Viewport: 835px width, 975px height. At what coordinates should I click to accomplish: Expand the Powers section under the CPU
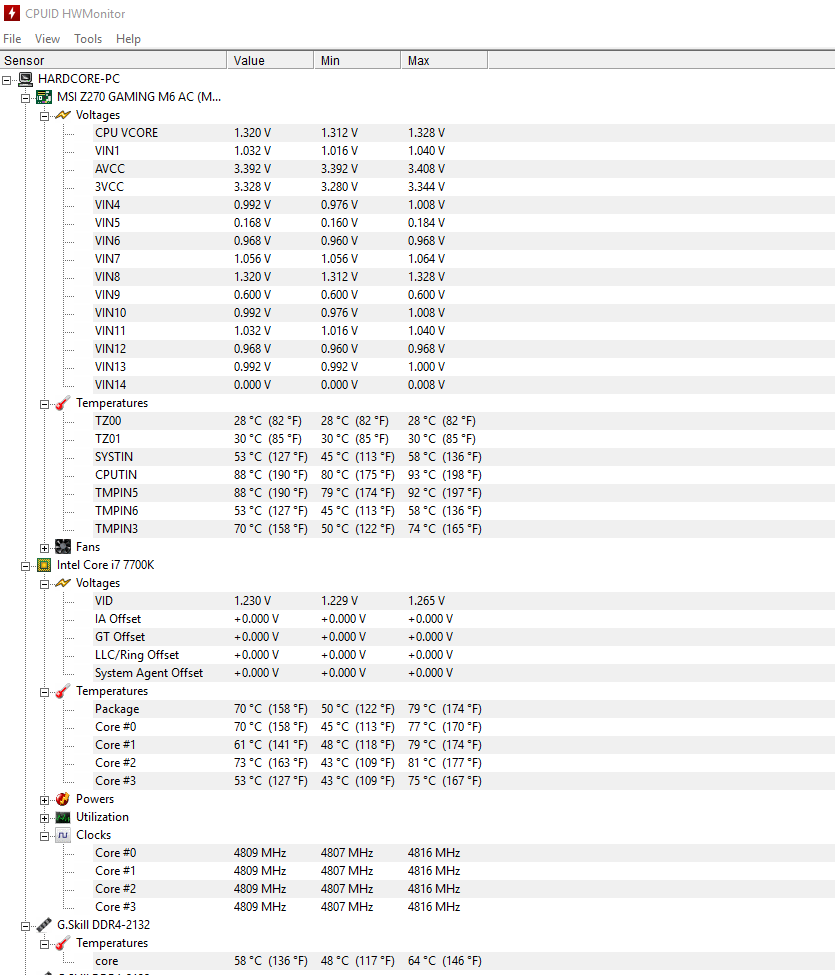point(44,798)
